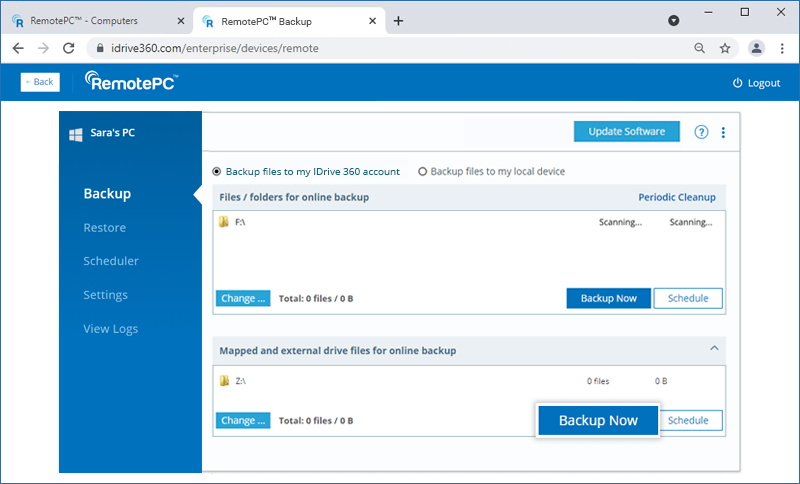Select Backup files to my IDrive 360 account
Viewport: 800px width, 484px height.
tap(219, 171)
